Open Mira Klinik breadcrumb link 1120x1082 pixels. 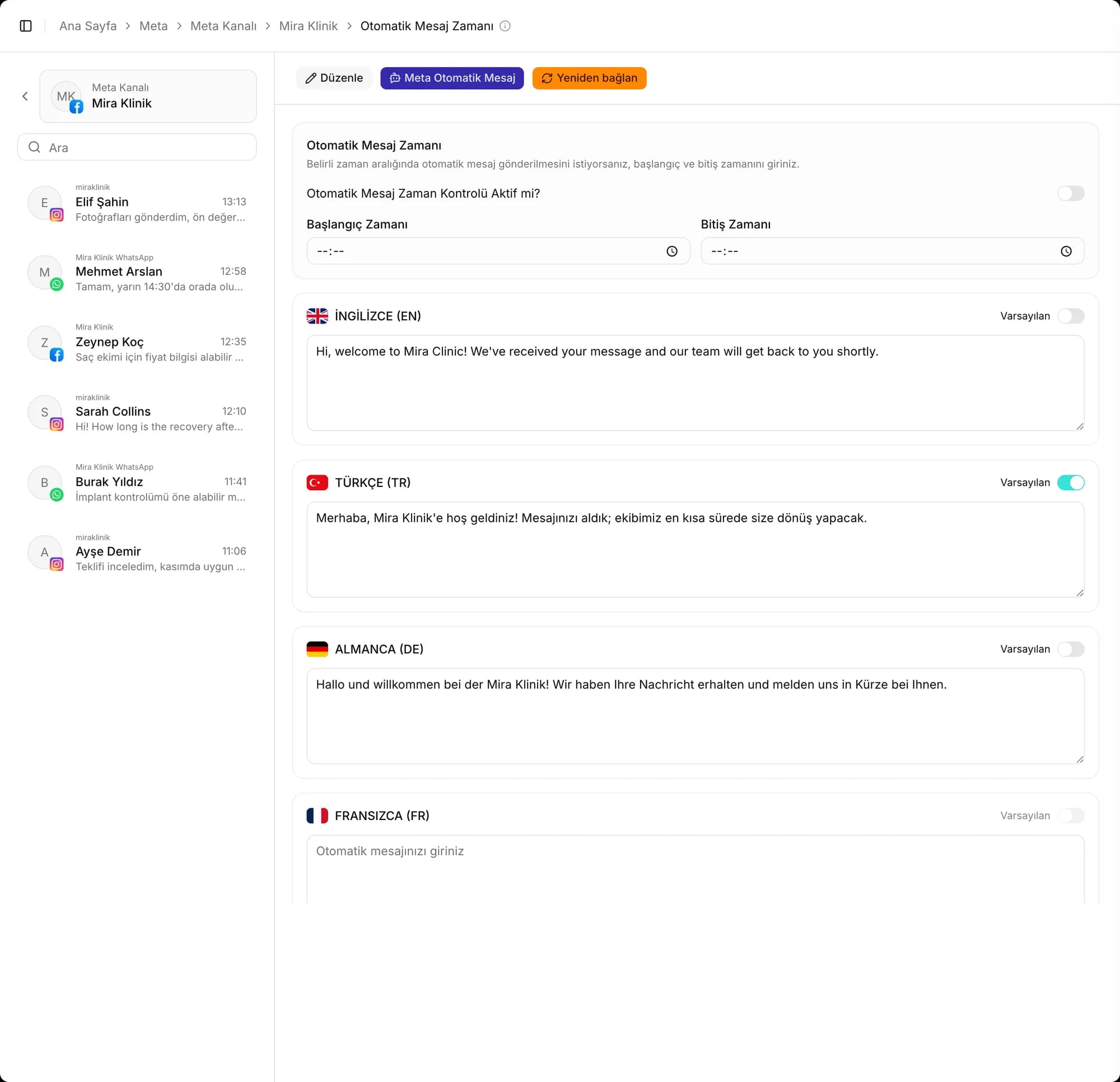308,26
